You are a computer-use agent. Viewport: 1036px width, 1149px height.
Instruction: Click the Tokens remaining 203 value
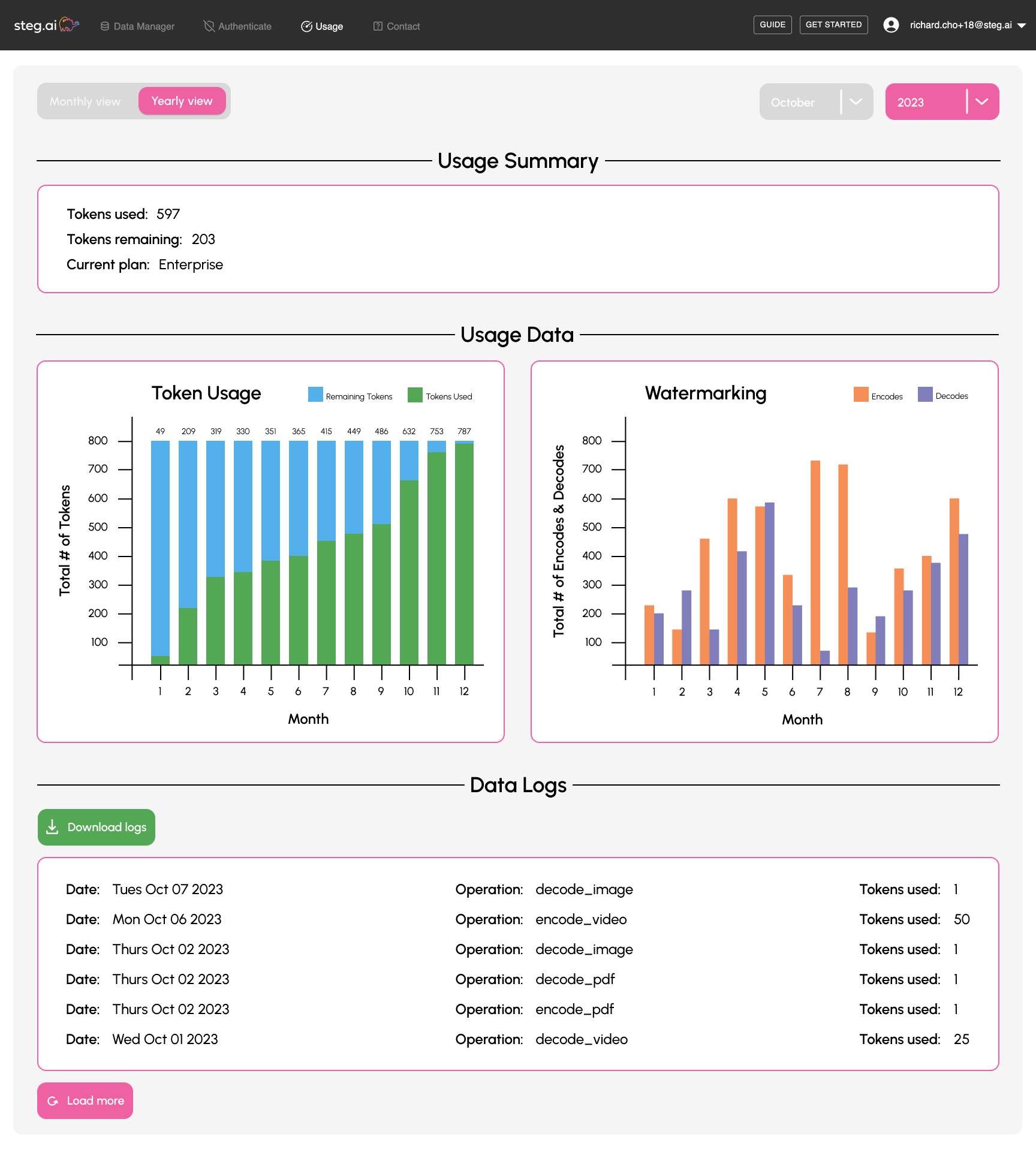(203, 239)
